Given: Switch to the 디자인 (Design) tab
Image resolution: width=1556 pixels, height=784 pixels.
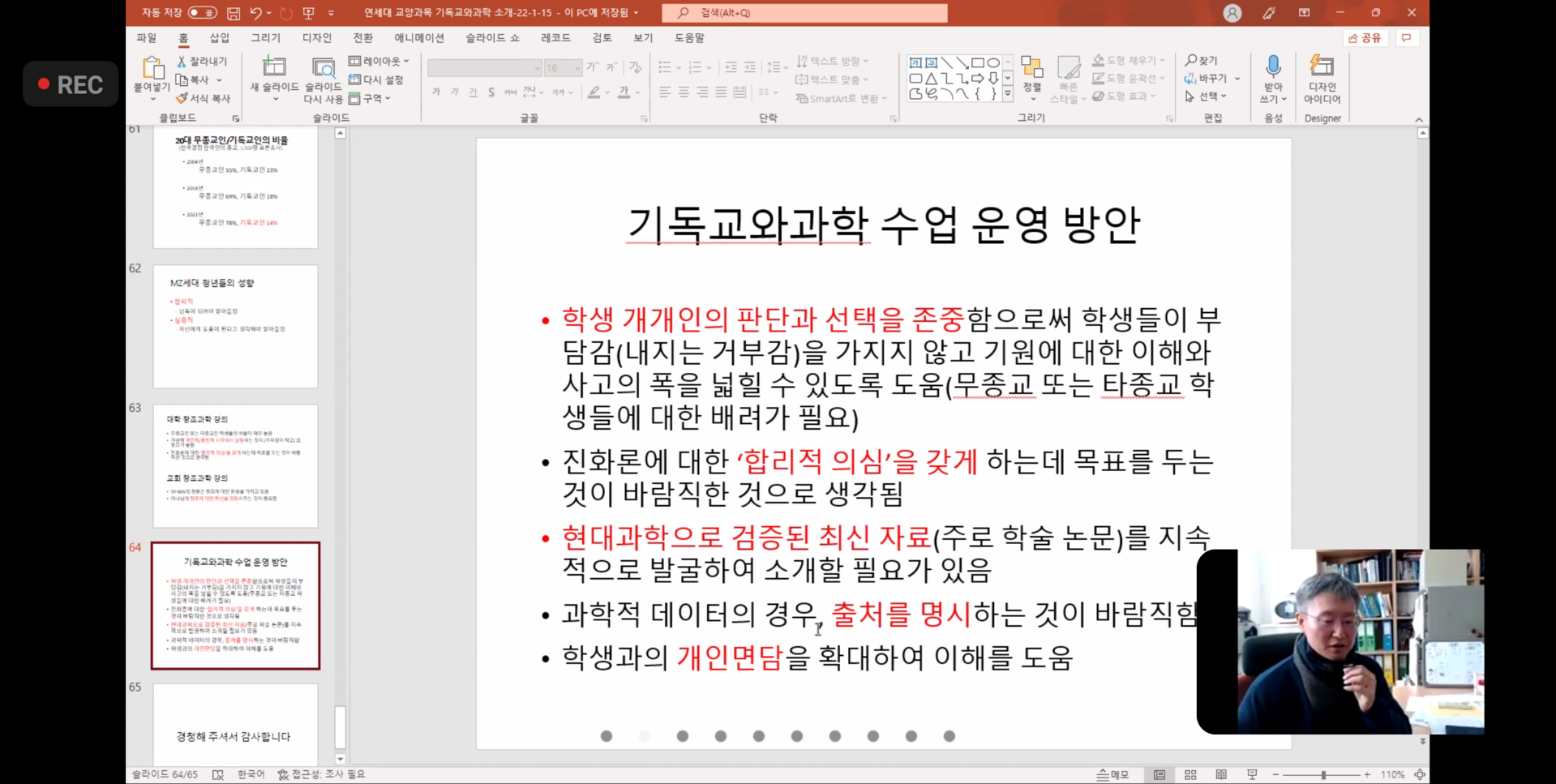Looking at the screenshot, I should pyautogui.click(x=317, y=38).
